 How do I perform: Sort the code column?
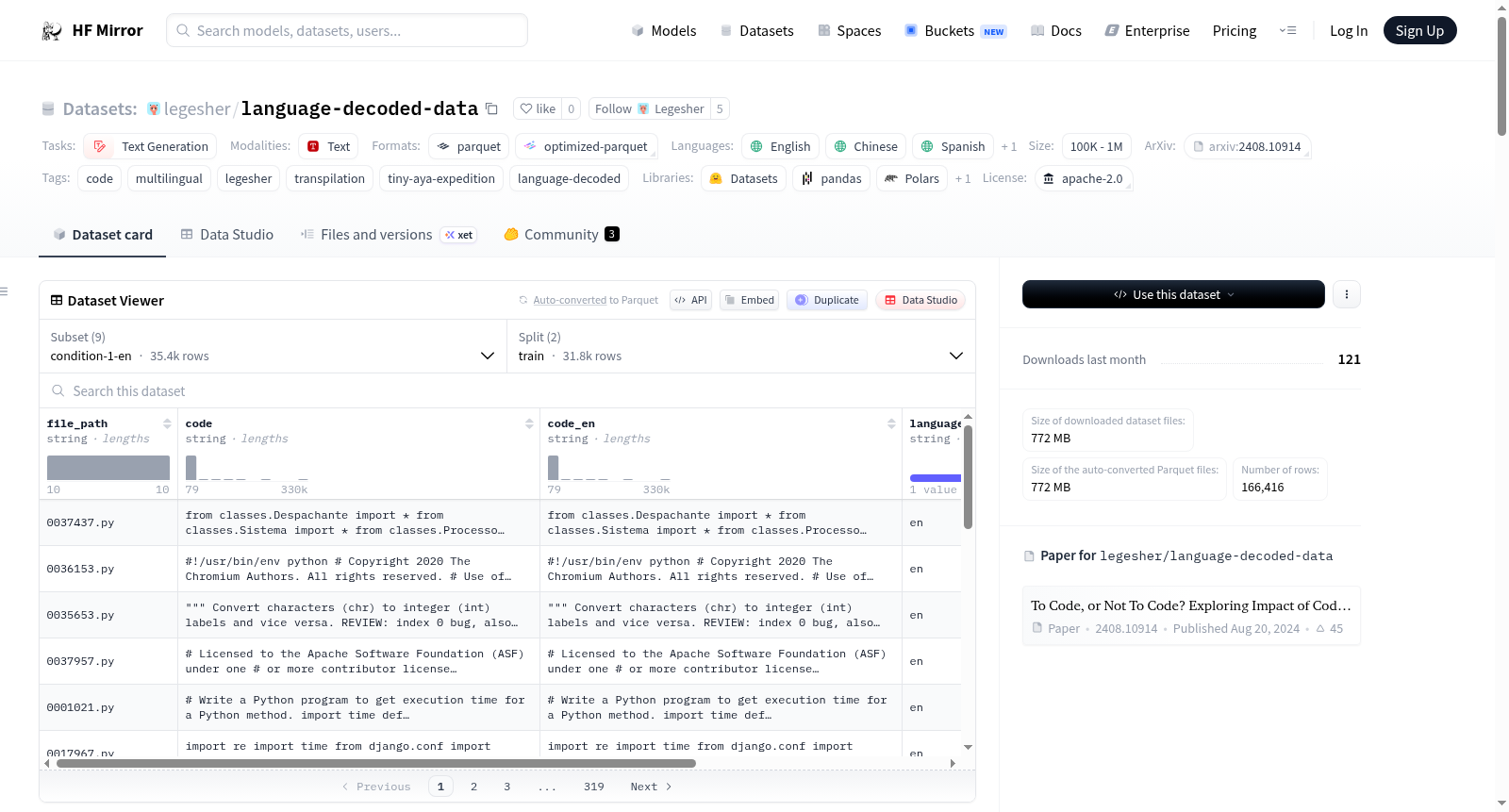pyautogui.click(x=529, y=423)
